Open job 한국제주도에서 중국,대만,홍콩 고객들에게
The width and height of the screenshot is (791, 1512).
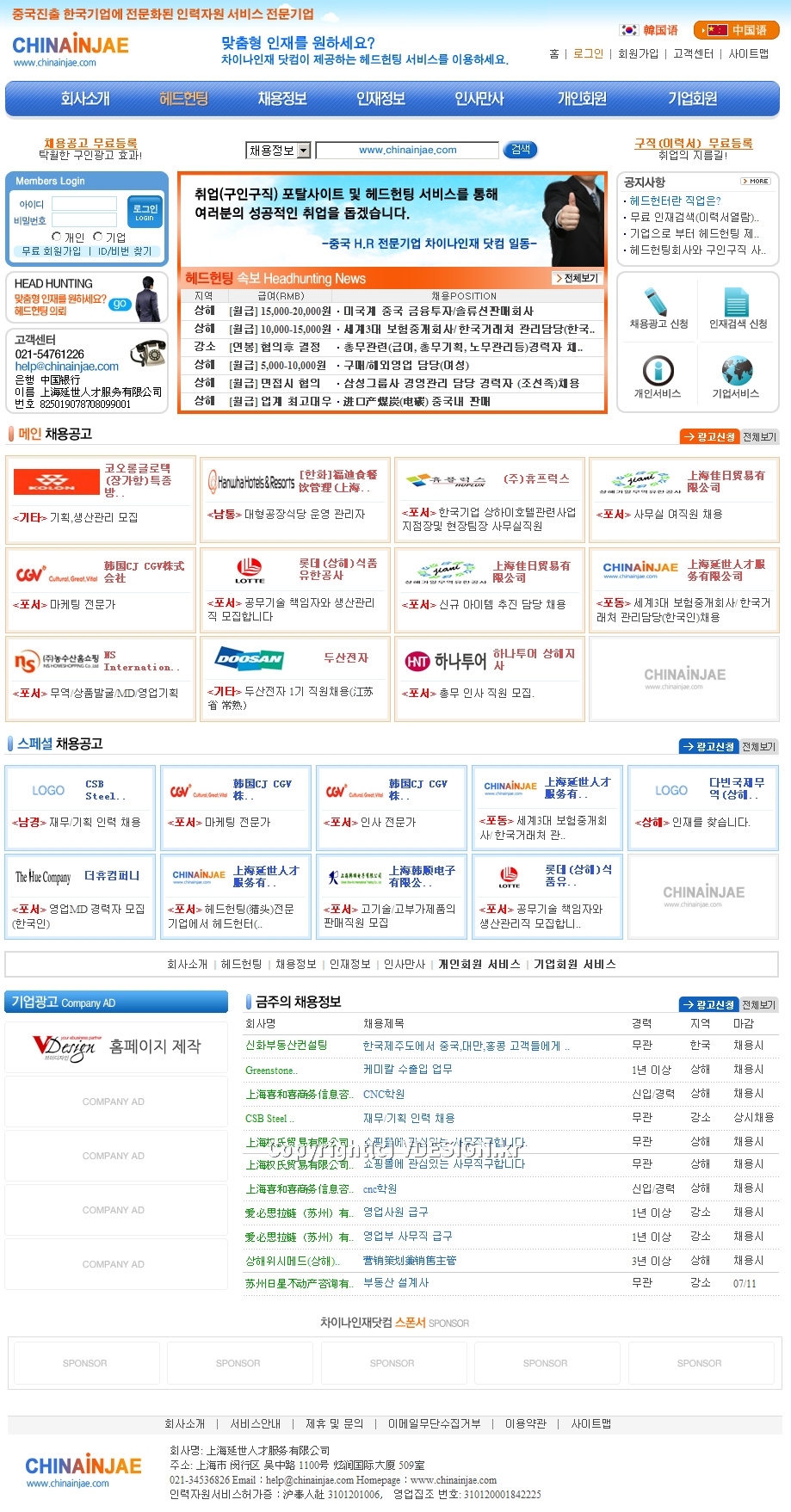[466, 1046]
